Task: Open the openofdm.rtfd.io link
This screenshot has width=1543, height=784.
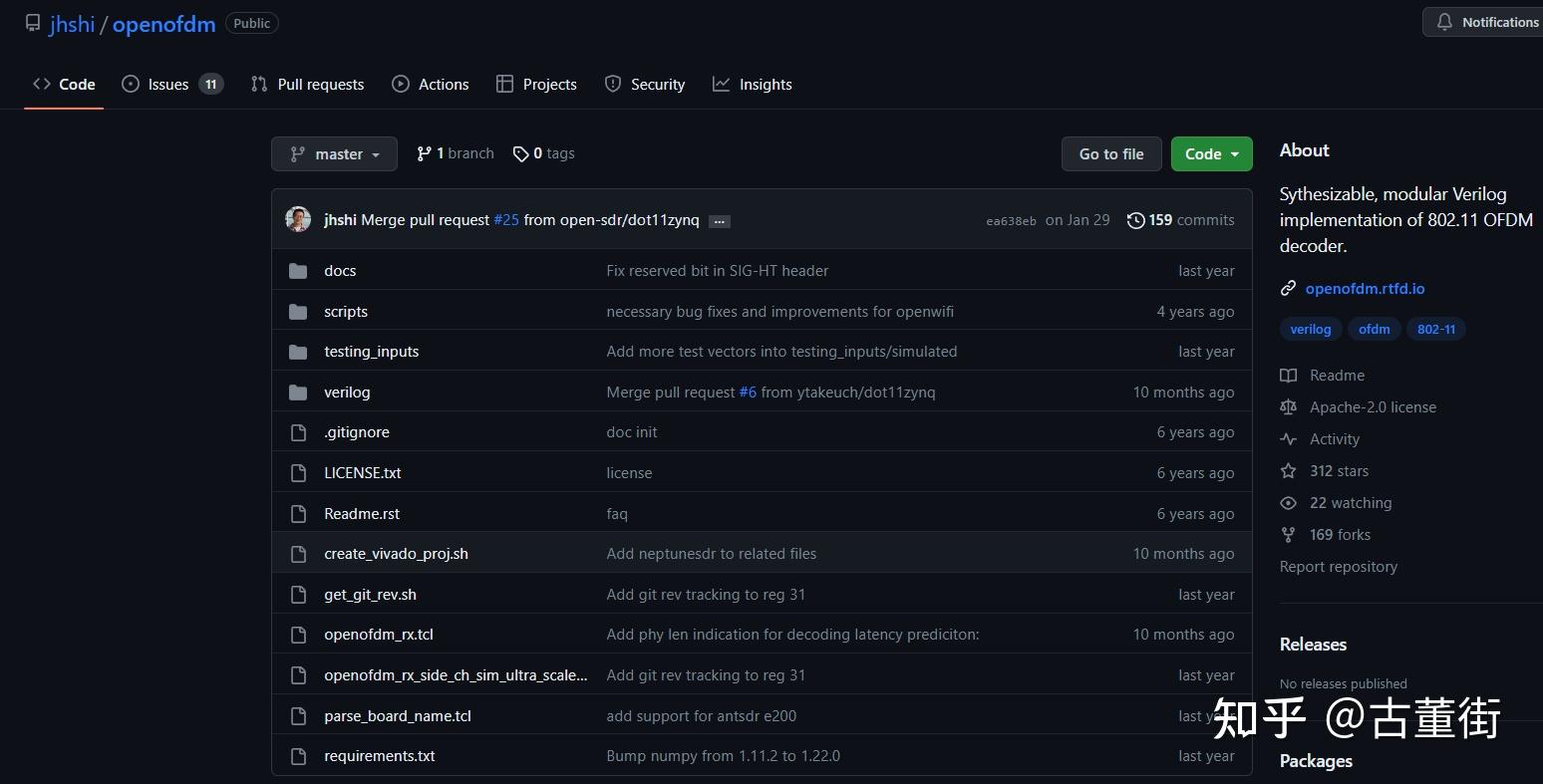Action: click(x=1365, y=288)
